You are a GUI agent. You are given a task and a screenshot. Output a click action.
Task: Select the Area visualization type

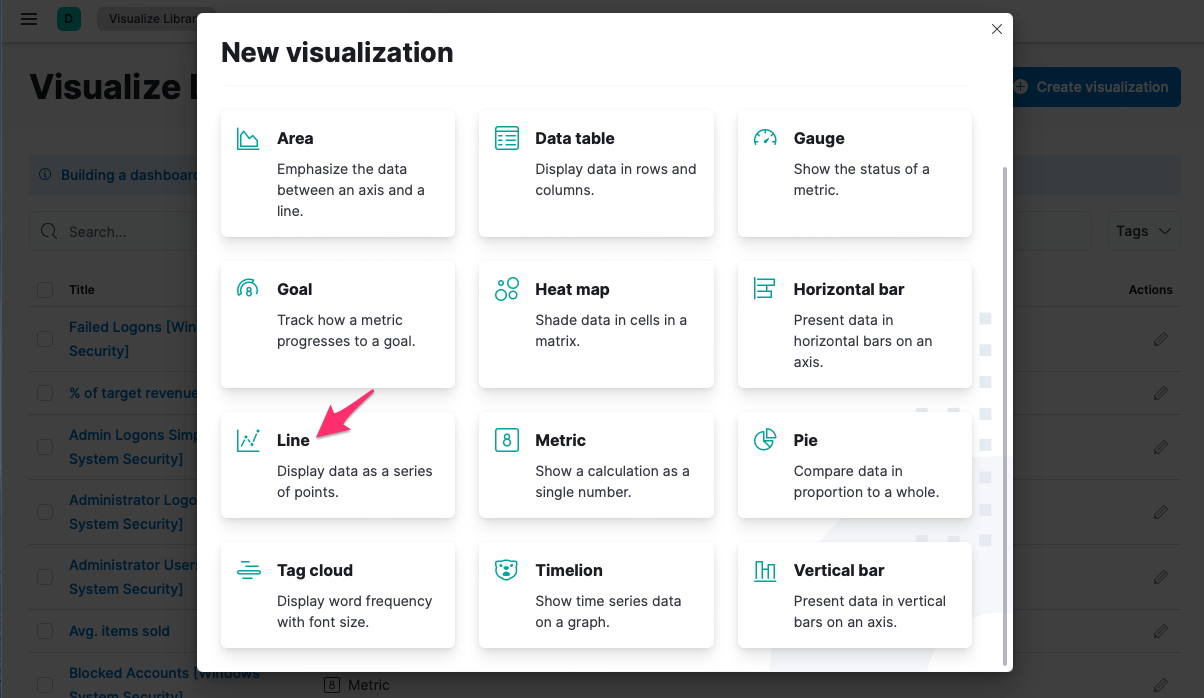tap(337, 173)
